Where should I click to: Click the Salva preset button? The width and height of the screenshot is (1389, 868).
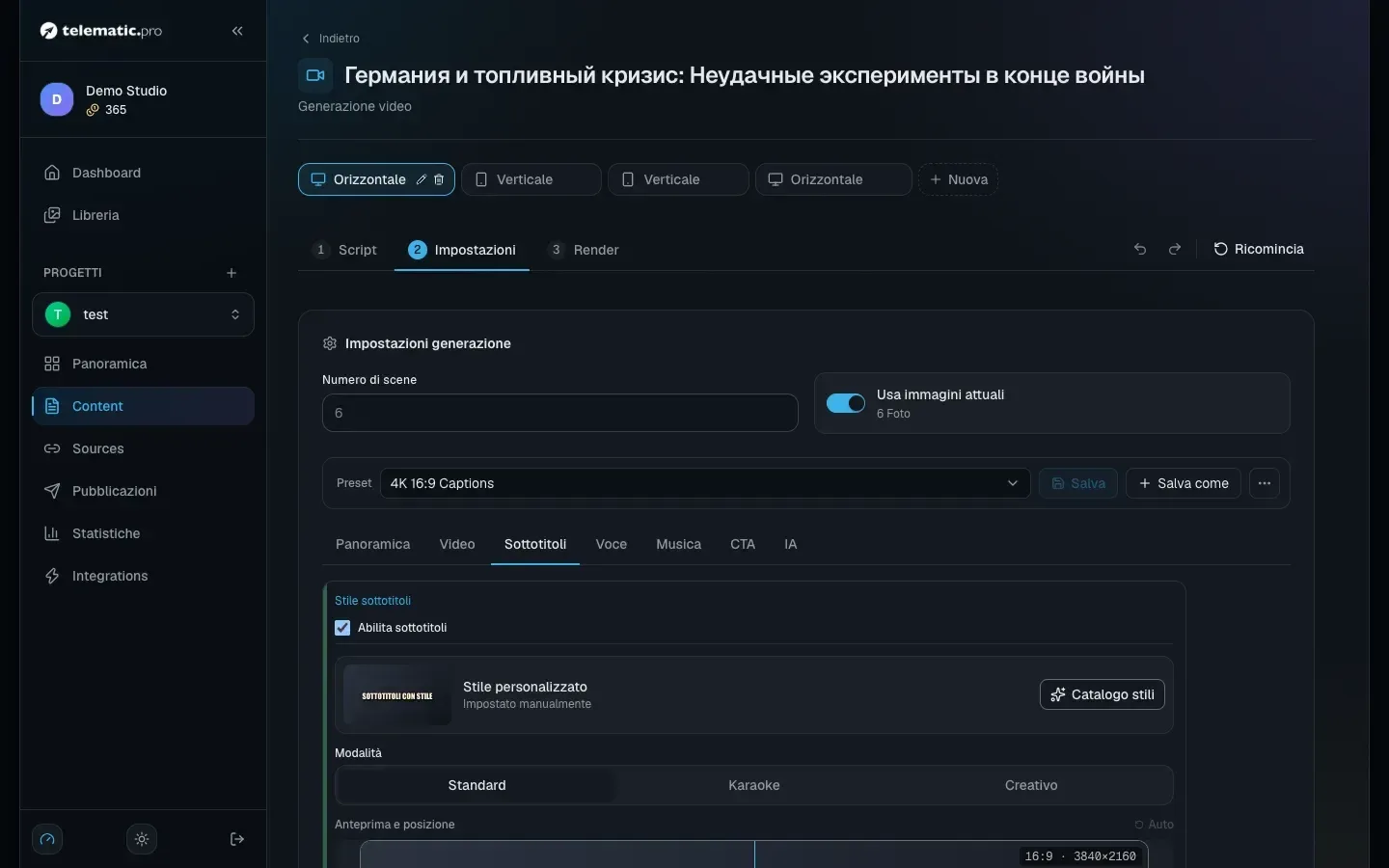[1078, 483]
